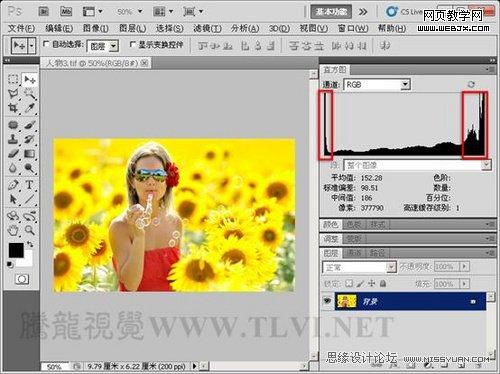The image size is (500, 374).
Task: Select the Line shape tool
Action: [x=30, y=199]
